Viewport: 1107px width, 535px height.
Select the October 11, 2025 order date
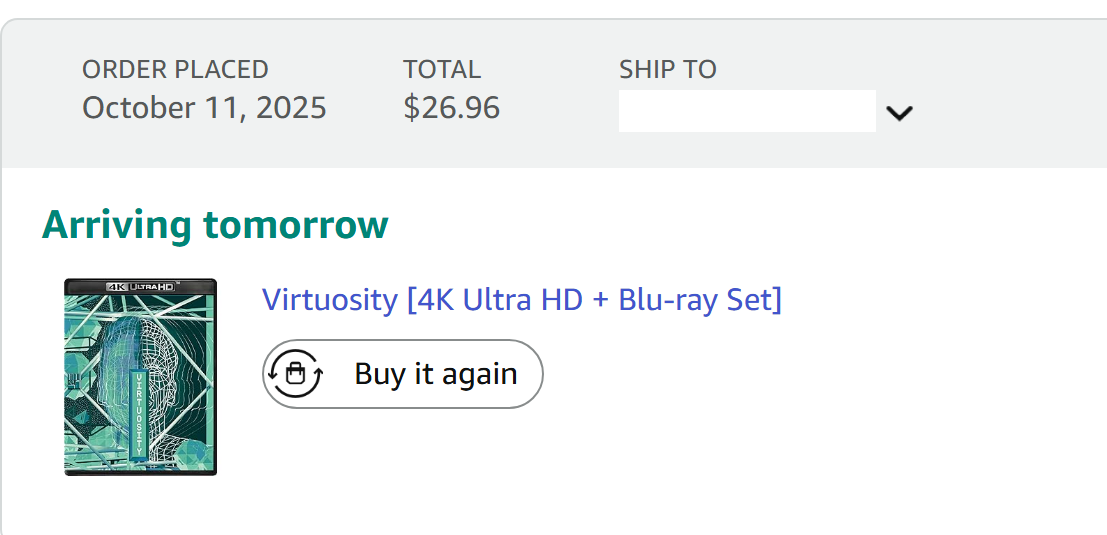coord(204,108)
